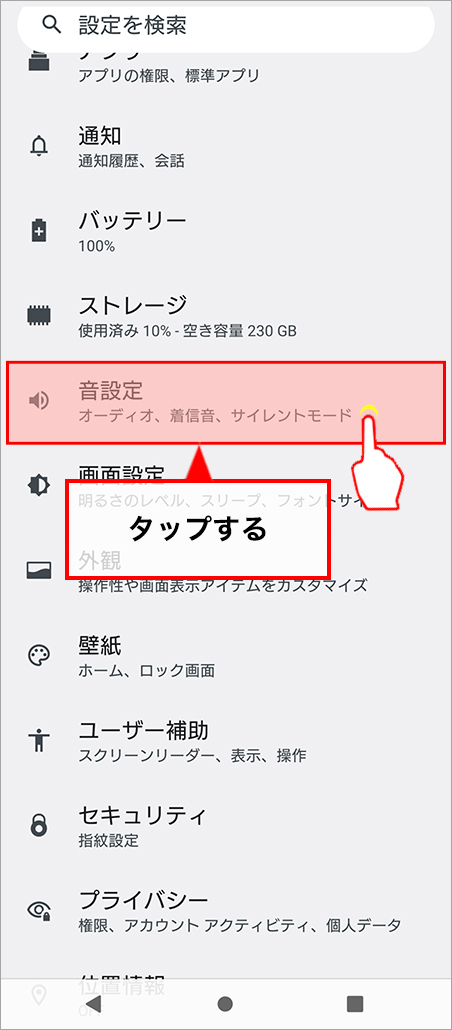Screen dimensions: 452x1030
Task: Focus the 設定を検索 search field
Action: pos(226,24)
